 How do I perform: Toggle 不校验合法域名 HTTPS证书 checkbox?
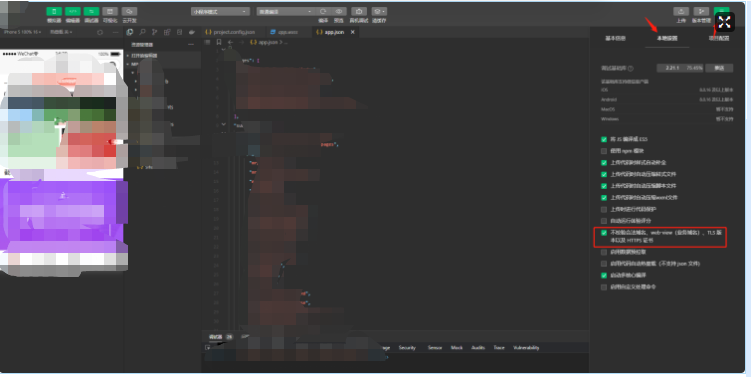(x=604, y=233)
